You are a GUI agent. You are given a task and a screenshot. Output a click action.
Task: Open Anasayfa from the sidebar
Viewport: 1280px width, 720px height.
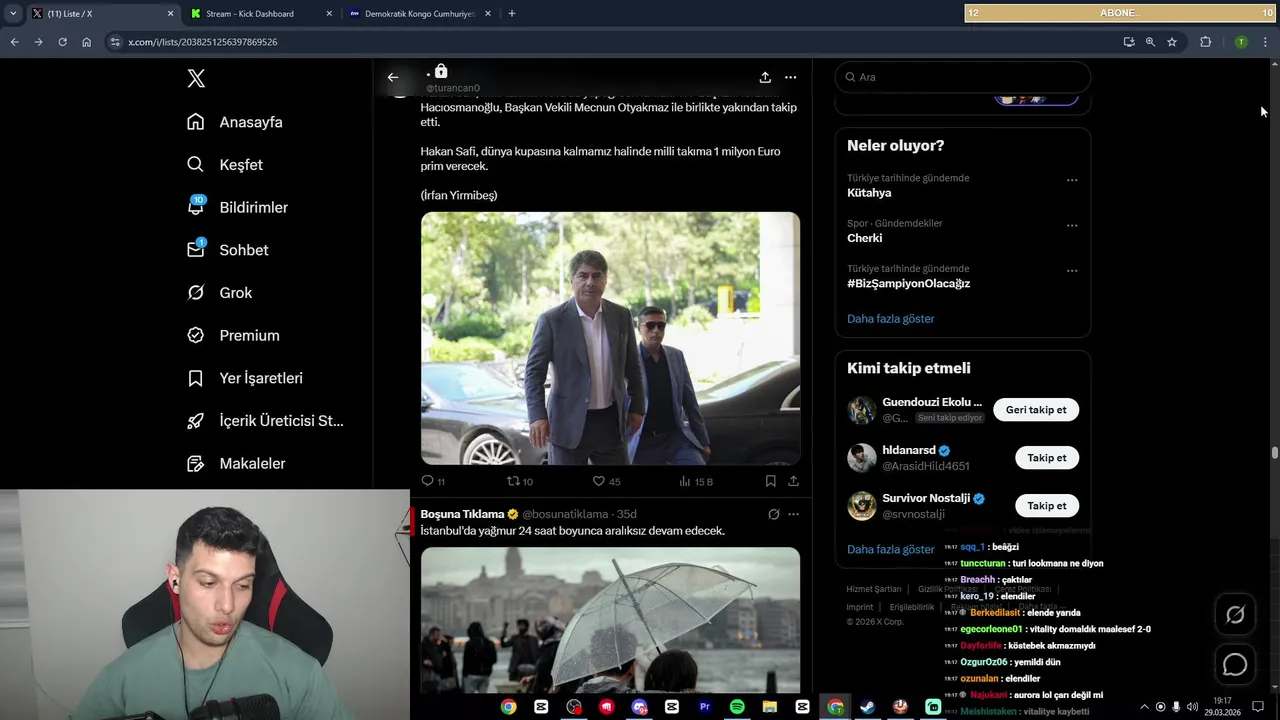(235, 122)
